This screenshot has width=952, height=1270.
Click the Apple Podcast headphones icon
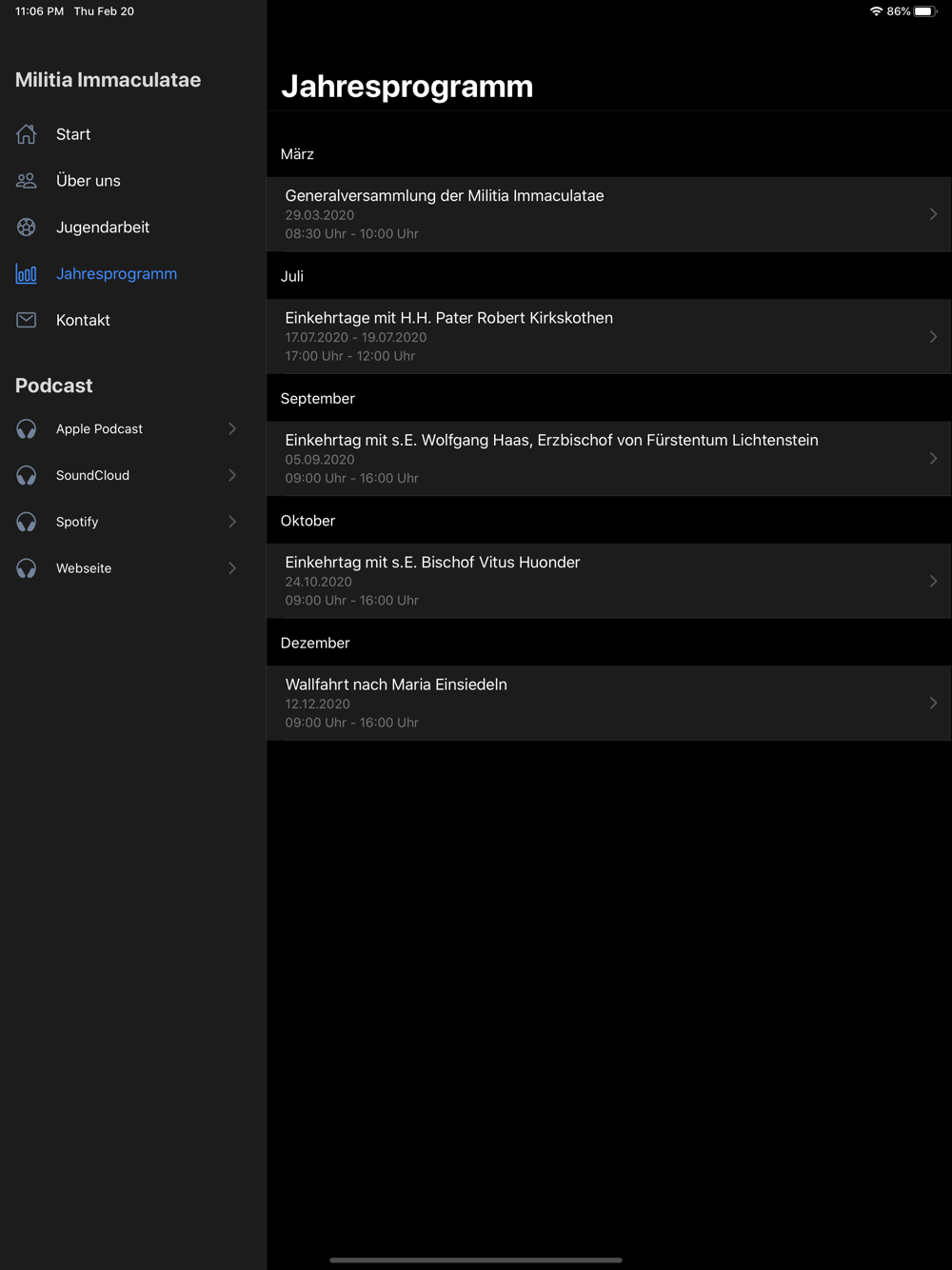click(x=27, y=429)
